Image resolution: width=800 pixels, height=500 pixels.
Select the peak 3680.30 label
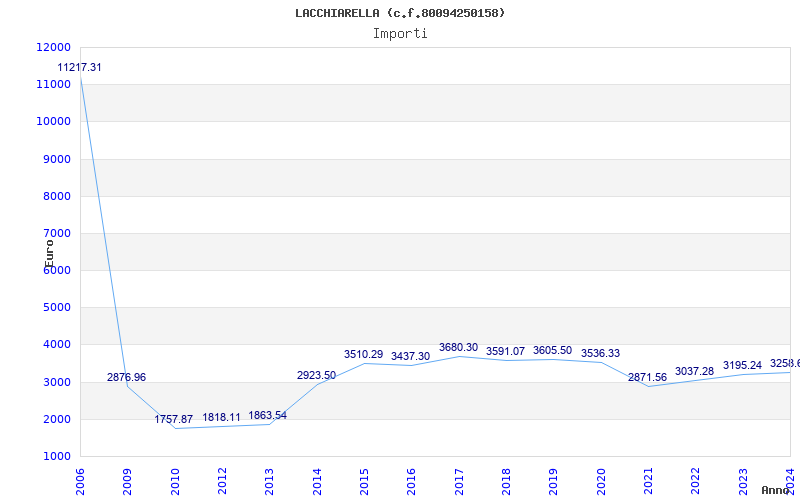458,347
